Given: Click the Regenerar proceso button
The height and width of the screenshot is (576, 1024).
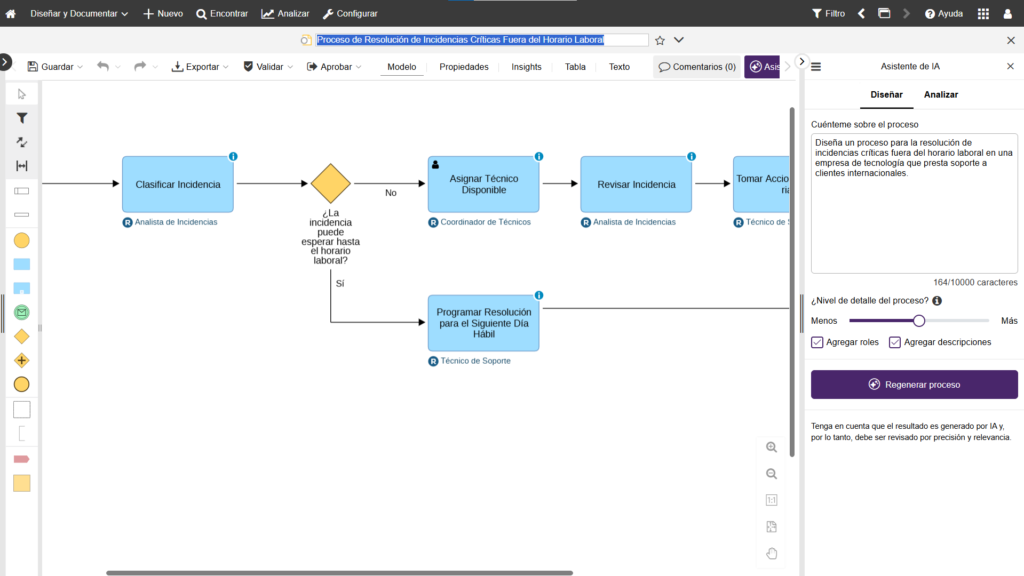Looking at the screenshot, I should 914,385.
